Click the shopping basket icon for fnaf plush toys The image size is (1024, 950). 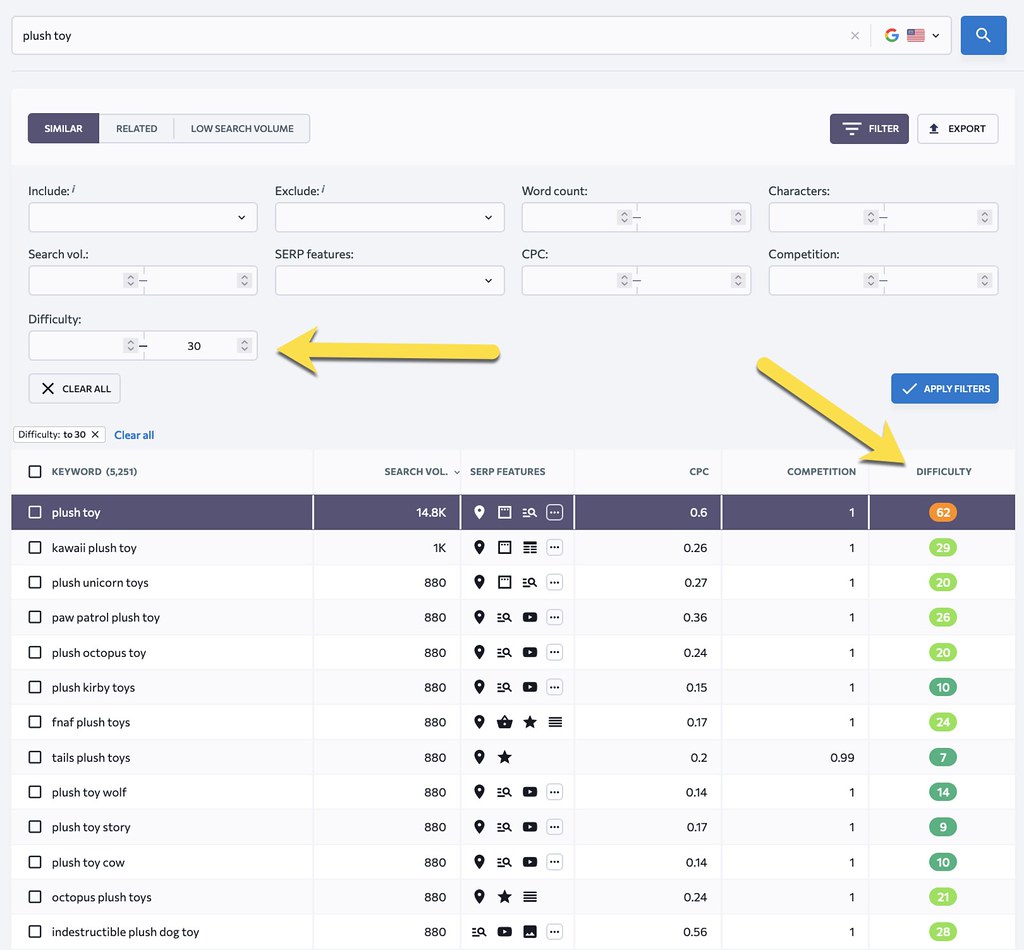(504, 723)
